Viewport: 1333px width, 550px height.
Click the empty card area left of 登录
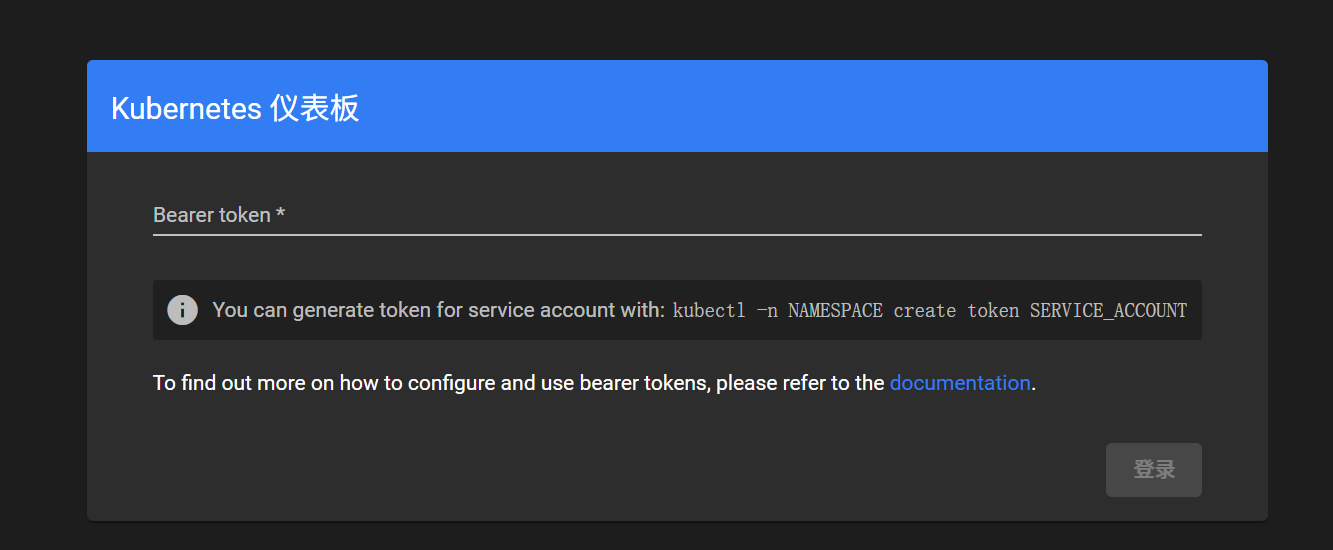pos(600,470)
